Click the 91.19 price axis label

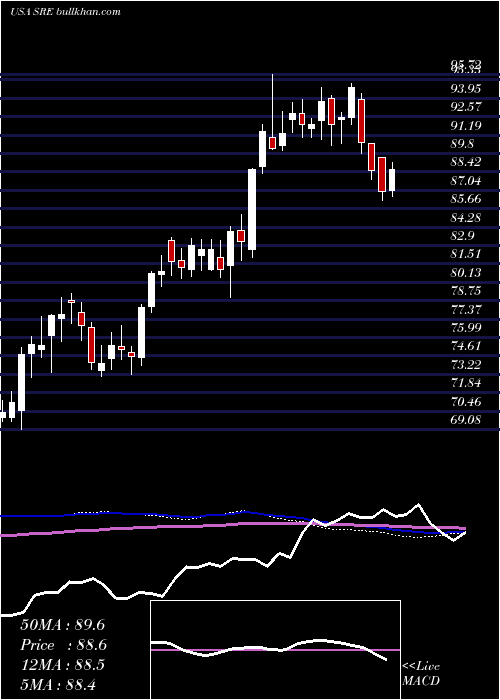pyautogui.click(x=466, y=126)
